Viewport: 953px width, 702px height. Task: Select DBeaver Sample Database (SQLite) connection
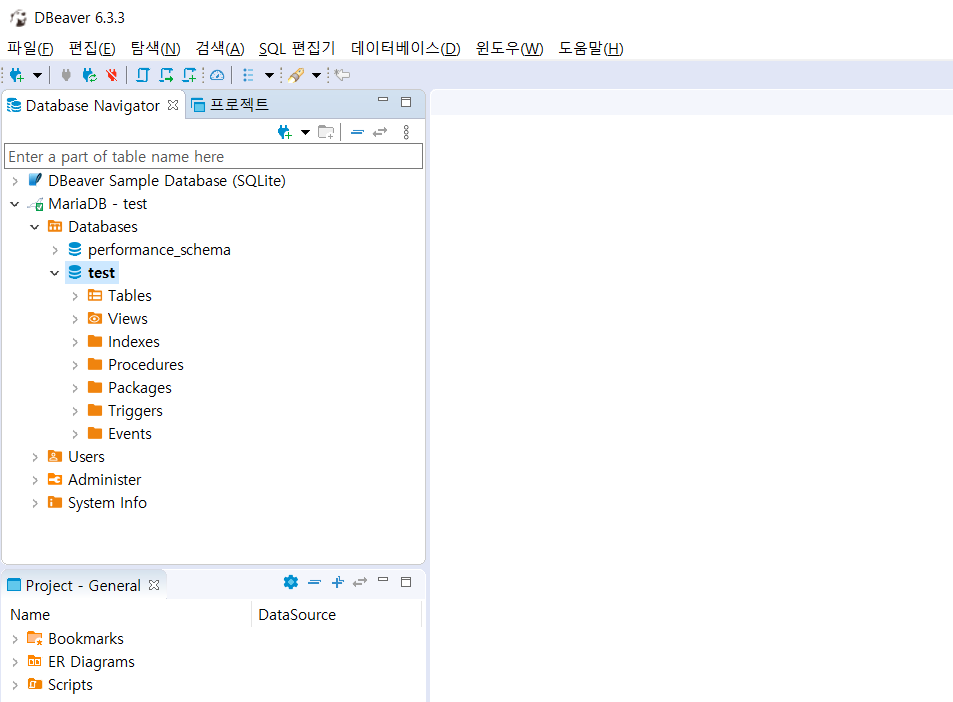click(167, 181)
